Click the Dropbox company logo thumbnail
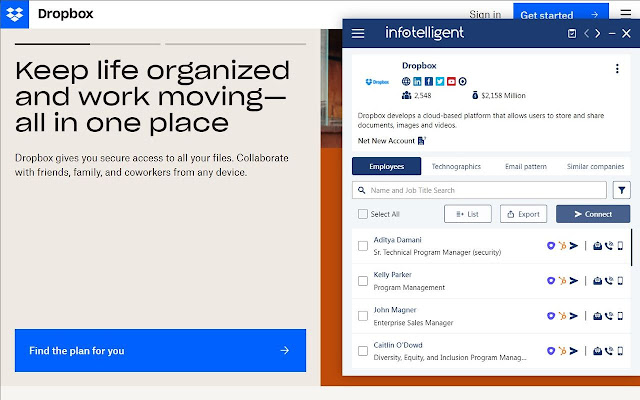640x400 pixels. tap(377, 82)
